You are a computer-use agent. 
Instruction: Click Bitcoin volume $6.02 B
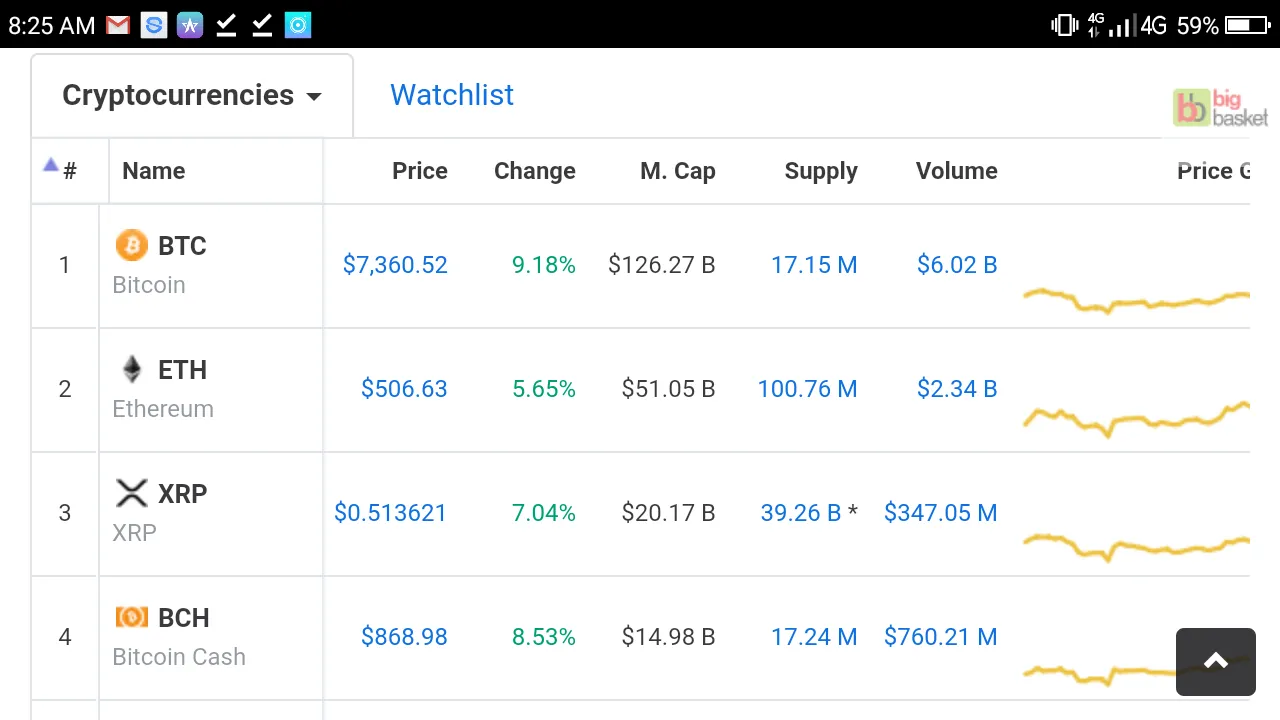coord(957,265)
